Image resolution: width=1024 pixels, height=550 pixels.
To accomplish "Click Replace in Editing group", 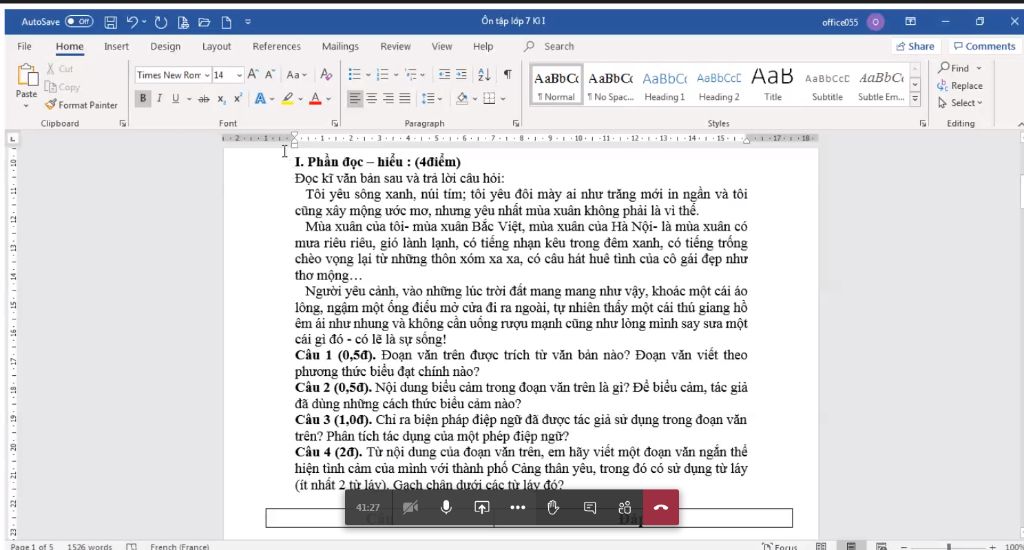I will [x=959, y=86].
